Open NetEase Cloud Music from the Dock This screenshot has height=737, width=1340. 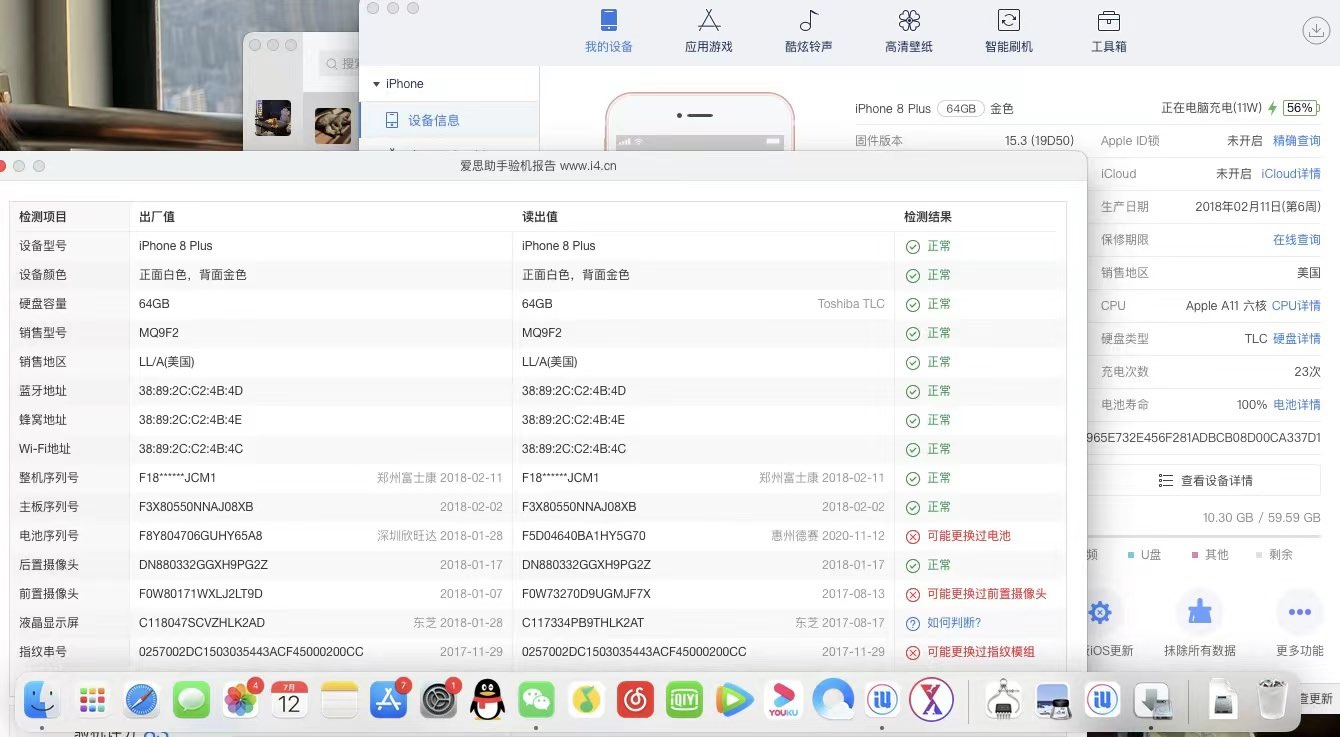[635, 700]
